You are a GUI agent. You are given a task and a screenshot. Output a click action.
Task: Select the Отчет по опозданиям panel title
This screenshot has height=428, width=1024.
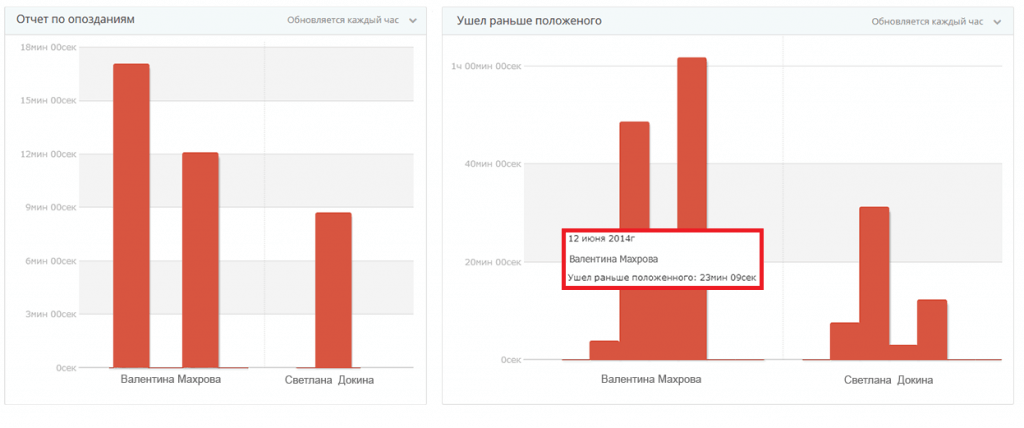(76, 20)
